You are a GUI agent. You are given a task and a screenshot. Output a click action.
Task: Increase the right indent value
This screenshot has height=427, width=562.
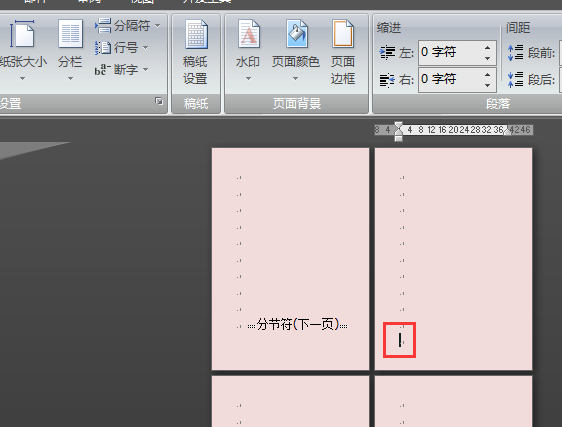click(487, 75)
